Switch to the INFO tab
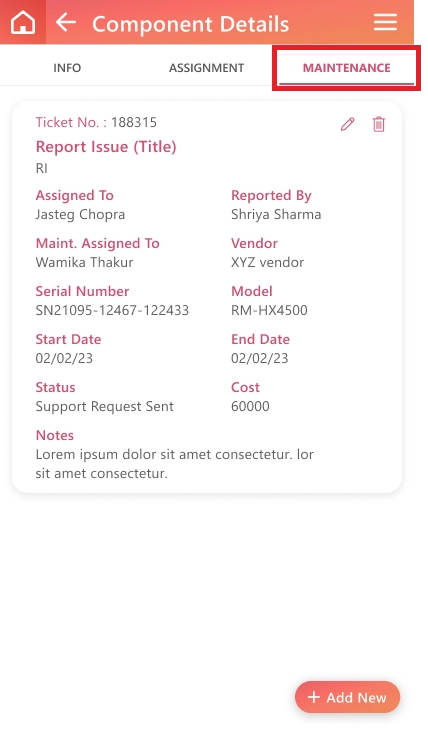 coord(67,68)
